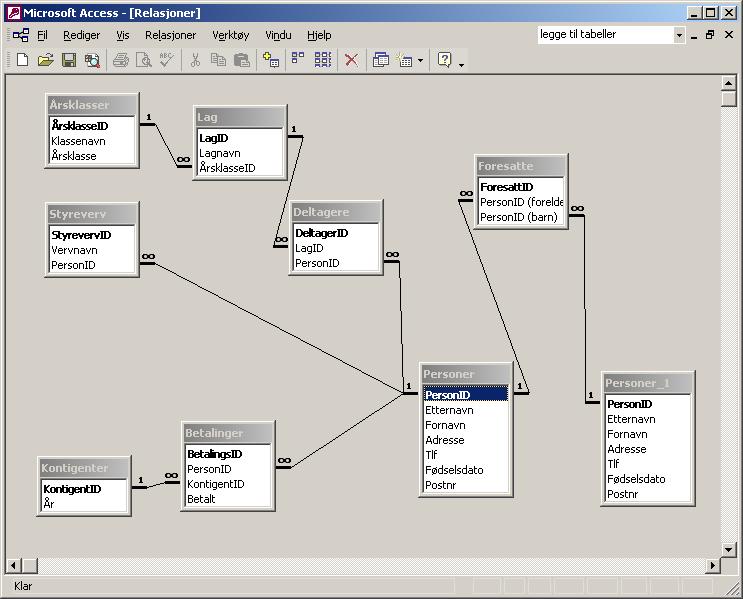Click the File Search toolbar icon
The height and width of the screenshot is (599, 743).
point(92,60)
